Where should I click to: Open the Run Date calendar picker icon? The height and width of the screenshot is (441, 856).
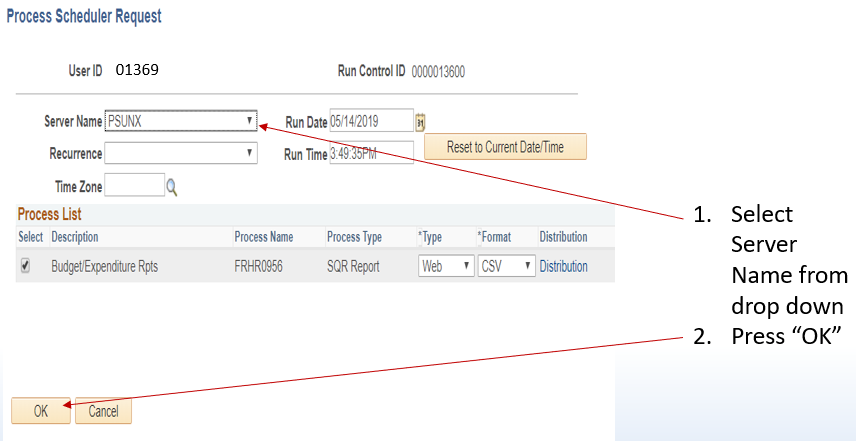coord(420,121)
